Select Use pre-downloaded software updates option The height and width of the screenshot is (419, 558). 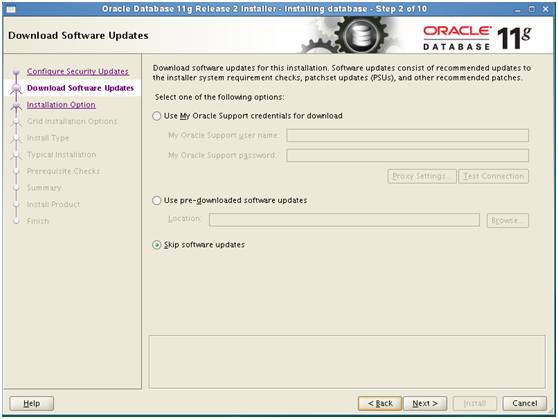(x=157, y=200)
